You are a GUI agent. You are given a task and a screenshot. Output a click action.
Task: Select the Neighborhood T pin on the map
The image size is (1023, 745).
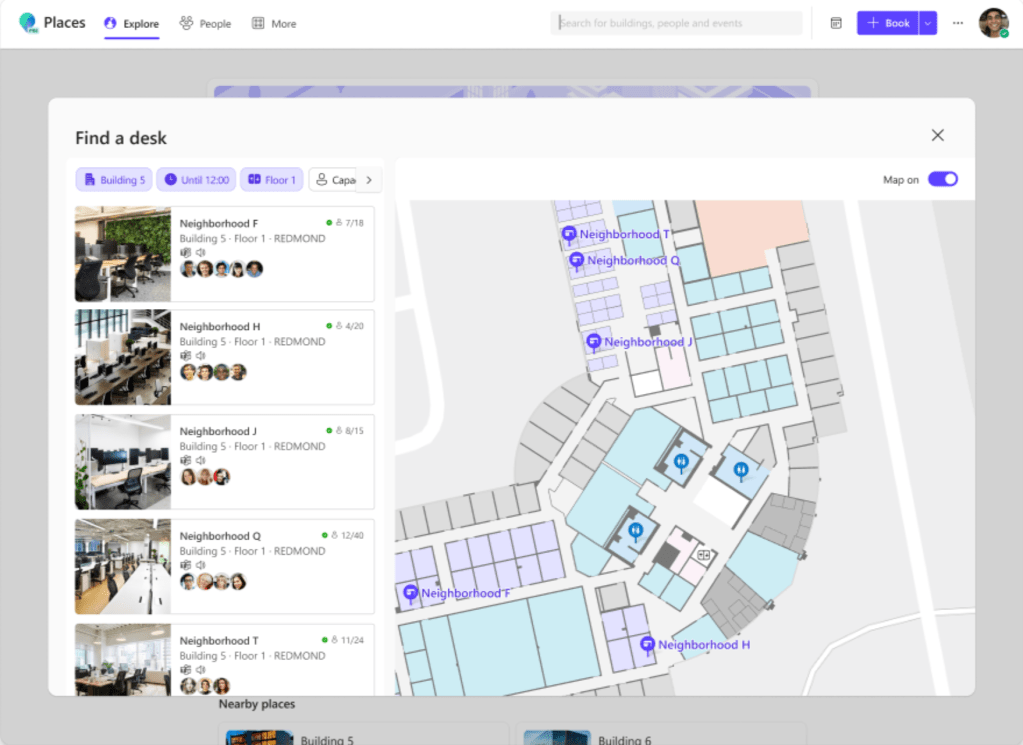coord(569,234)
